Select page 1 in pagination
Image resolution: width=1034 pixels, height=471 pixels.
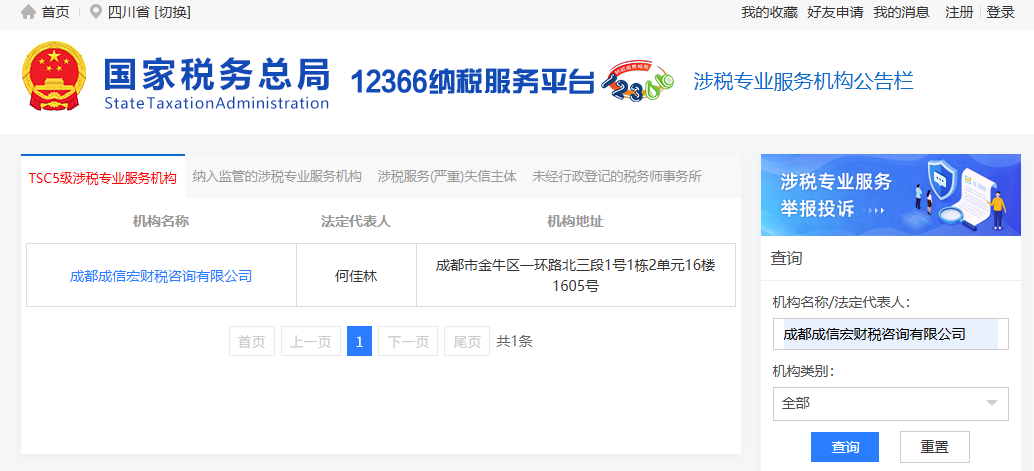359,341
